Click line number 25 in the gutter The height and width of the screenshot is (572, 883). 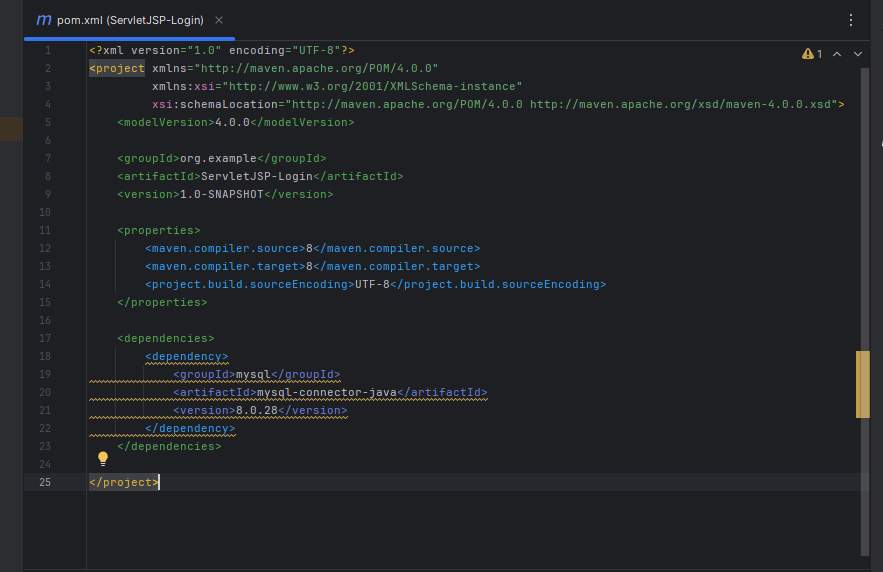click(x=45, y=482)
